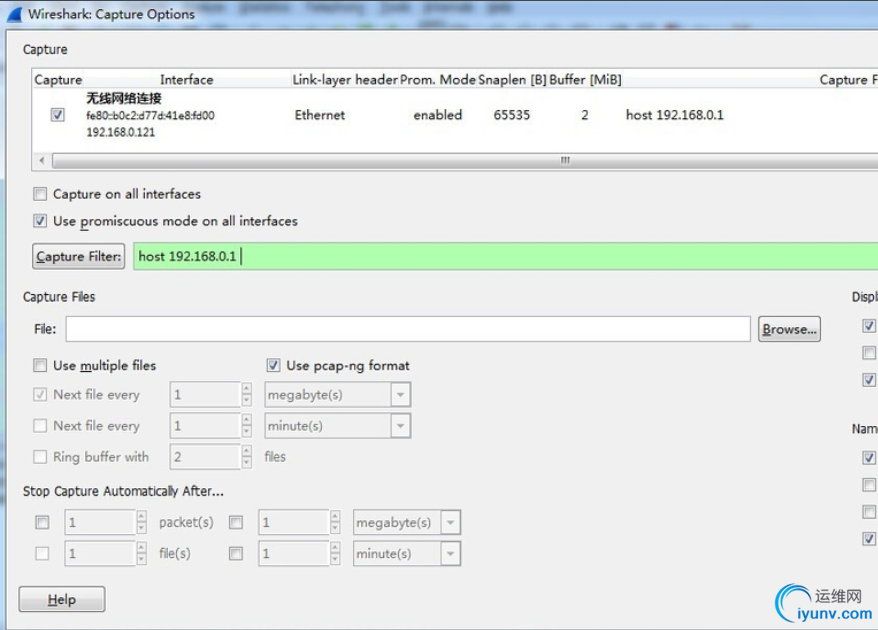Toggle the wireless interface capture checkbox
The height and width of the screenshot is (630, 878).
(58, 115)
